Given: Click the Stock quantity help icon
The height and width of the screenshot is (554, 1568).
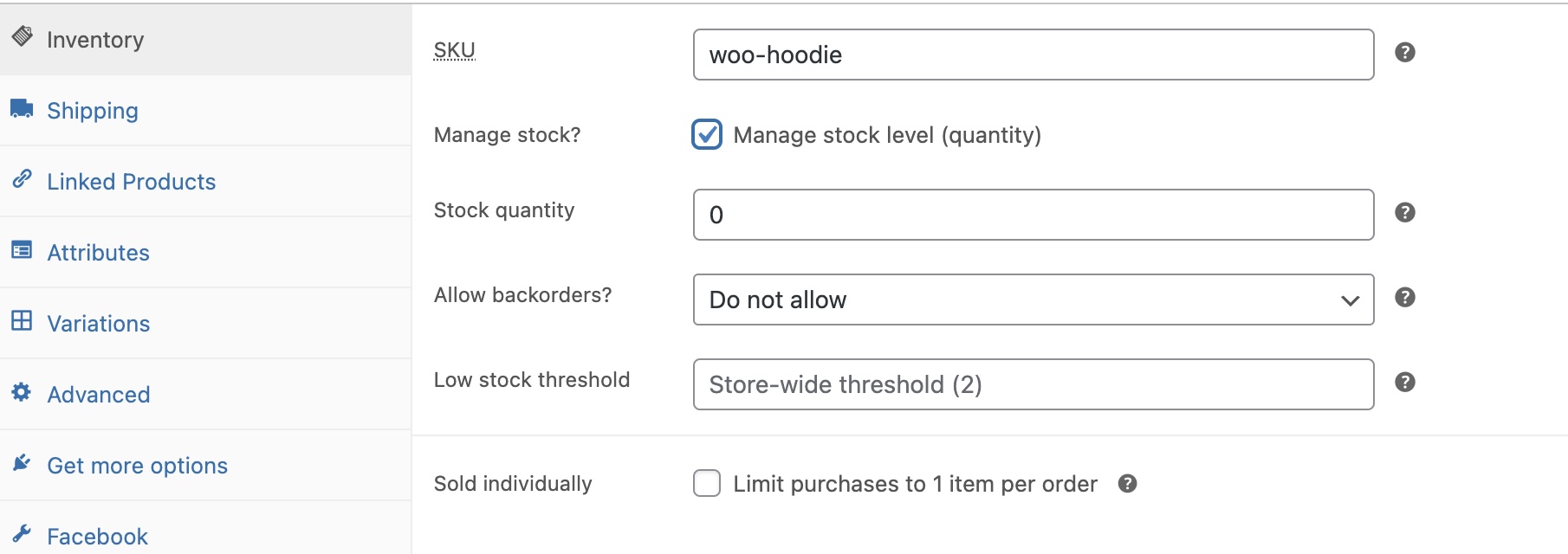Looking at the screenshot, I should pos(1407,213).
